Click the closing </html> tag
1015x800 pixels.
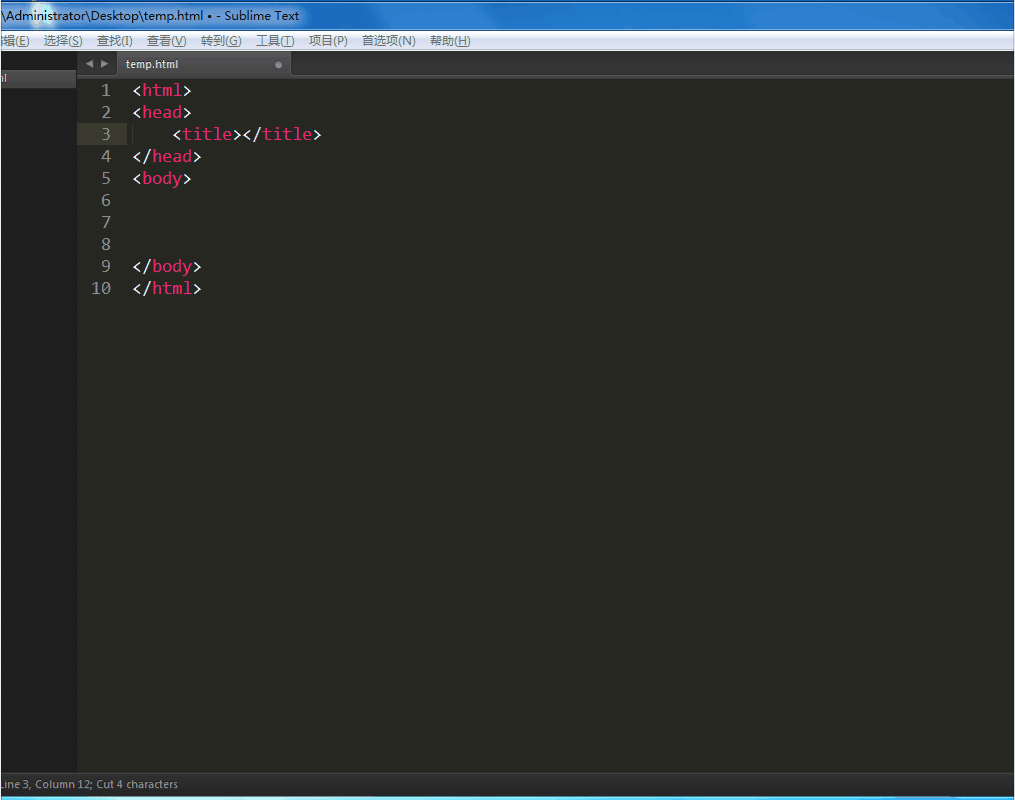pos(167,289)
